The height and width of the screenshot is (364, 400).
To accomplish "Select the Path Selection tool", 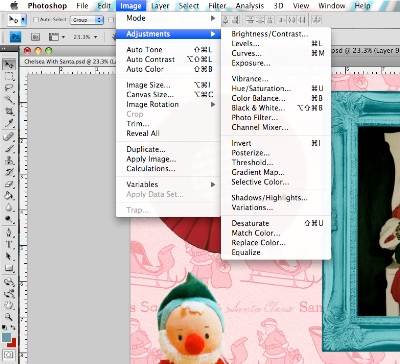I will coord(9,256).
